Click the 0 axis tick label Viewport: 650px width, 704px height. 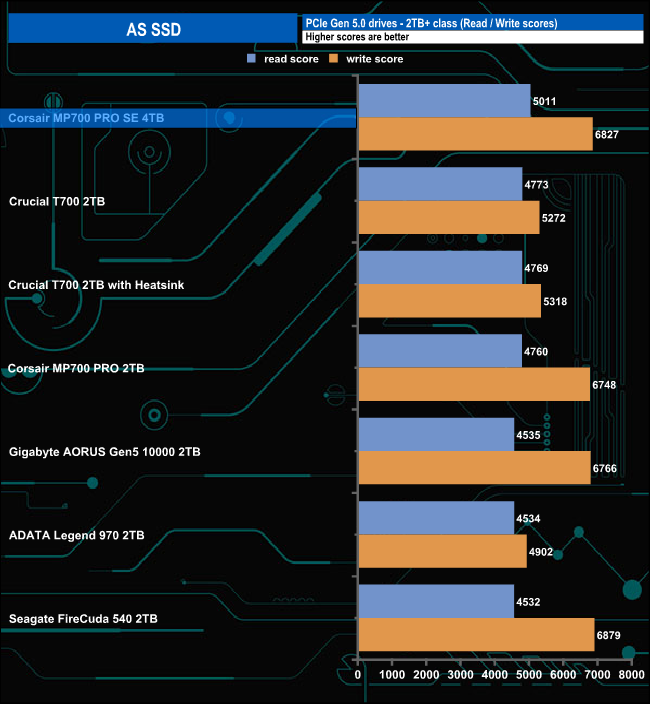pos(358,675)
